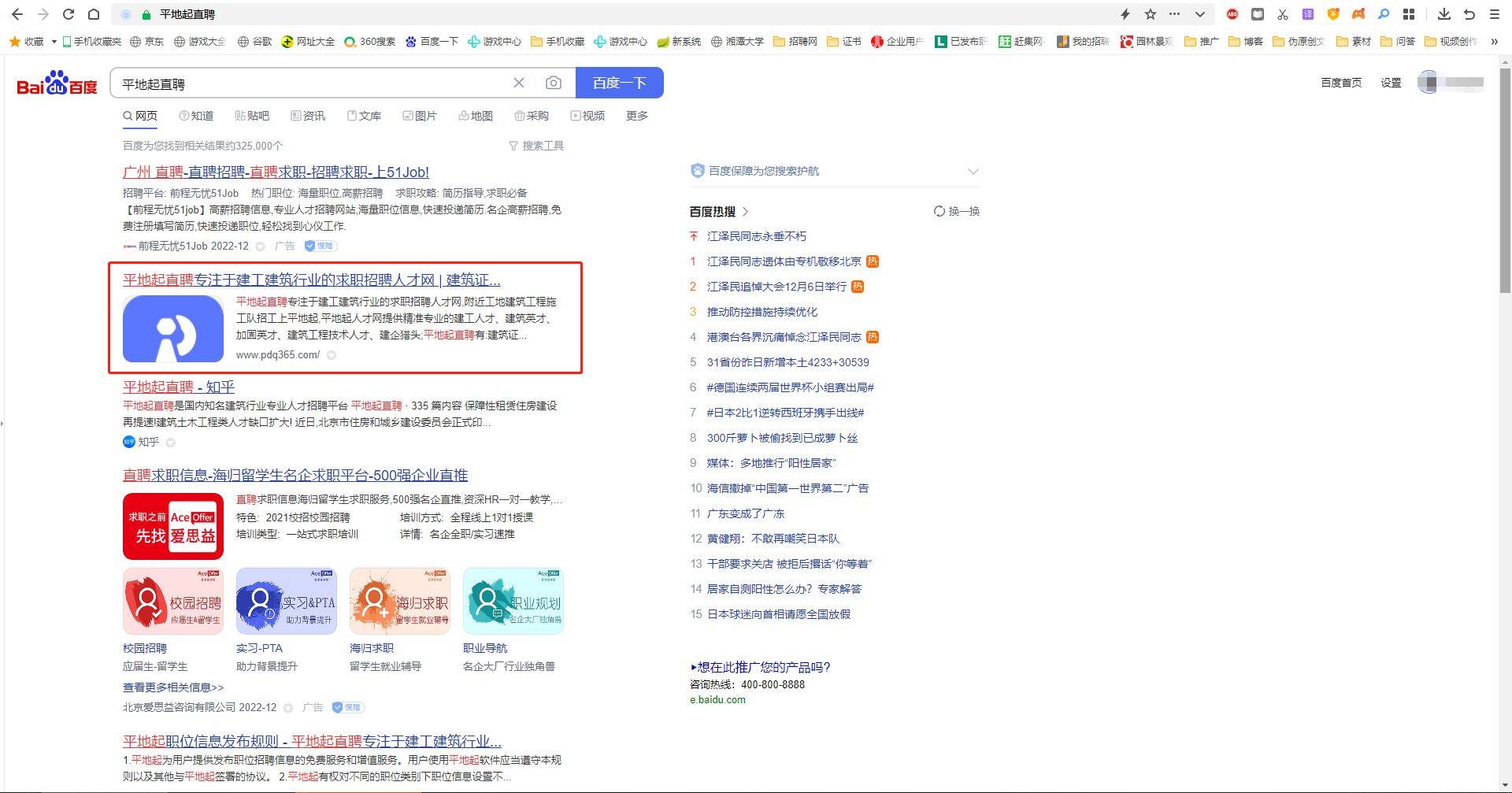The image size is (1512, 793).
Task: Open hot search 推动防控措施持续优化
Action: pyautogui.click(x=762, y=312)
